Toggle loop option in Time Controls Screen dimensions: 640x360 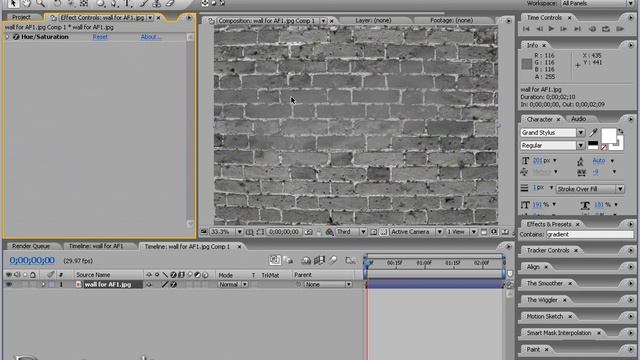click(x=606, y=29)
